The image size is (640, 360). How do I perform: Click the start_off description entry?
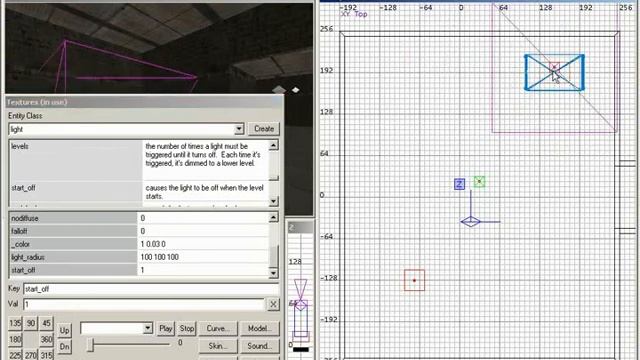click(139, 192)
